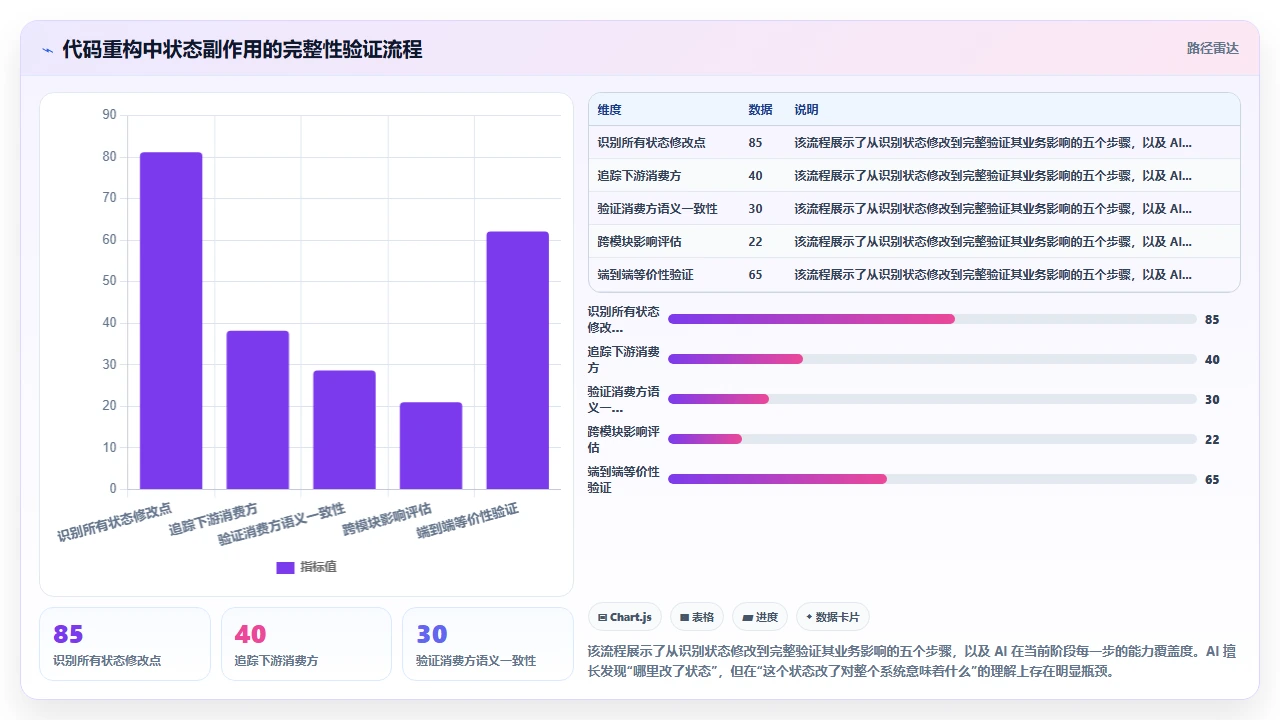
Task: Click the 识别所有状态修改点 bar in chart
Action: click(171, 321)
